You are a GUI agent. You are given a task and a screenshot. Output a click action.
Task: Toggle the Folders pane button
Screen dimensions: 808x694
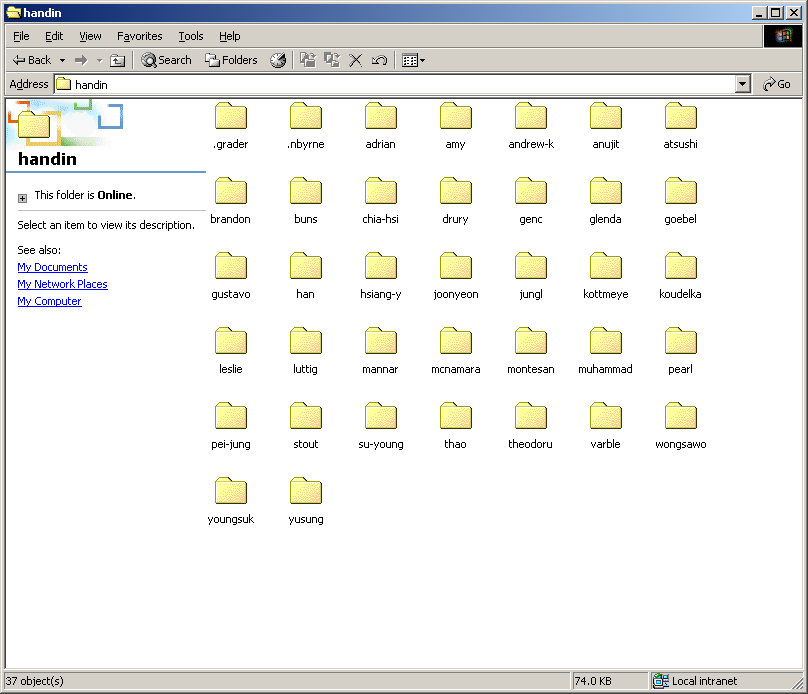pyautogui.click(x=231, y=60)
